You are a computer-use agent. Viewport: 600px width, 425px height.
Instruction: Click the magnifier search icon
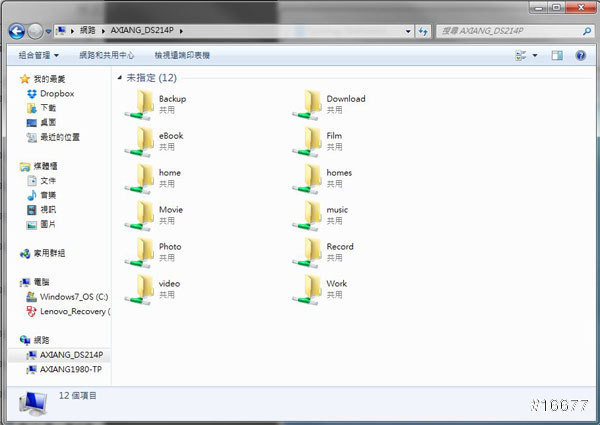click(x=587, y=31)
